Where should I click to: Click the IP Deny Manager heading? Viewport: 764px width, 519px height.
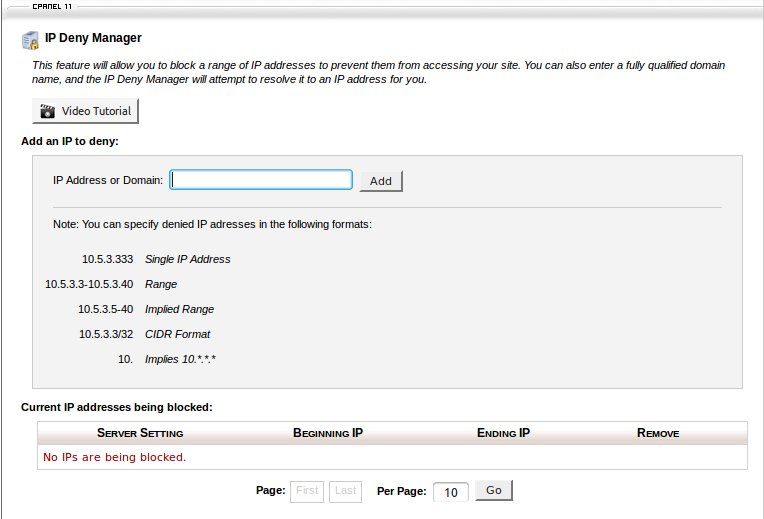pos(93,39)
